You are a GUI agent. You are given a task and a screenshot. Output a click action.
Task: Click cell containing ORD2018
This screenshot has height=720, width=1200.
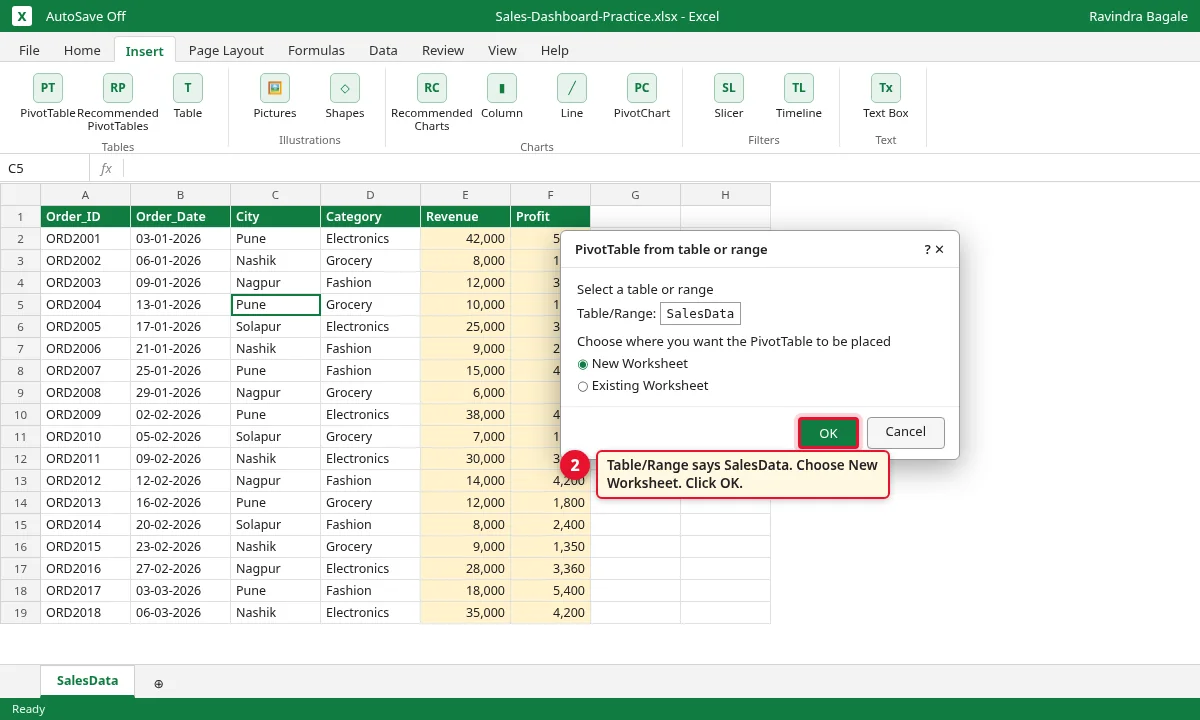(x=85, y=612)
